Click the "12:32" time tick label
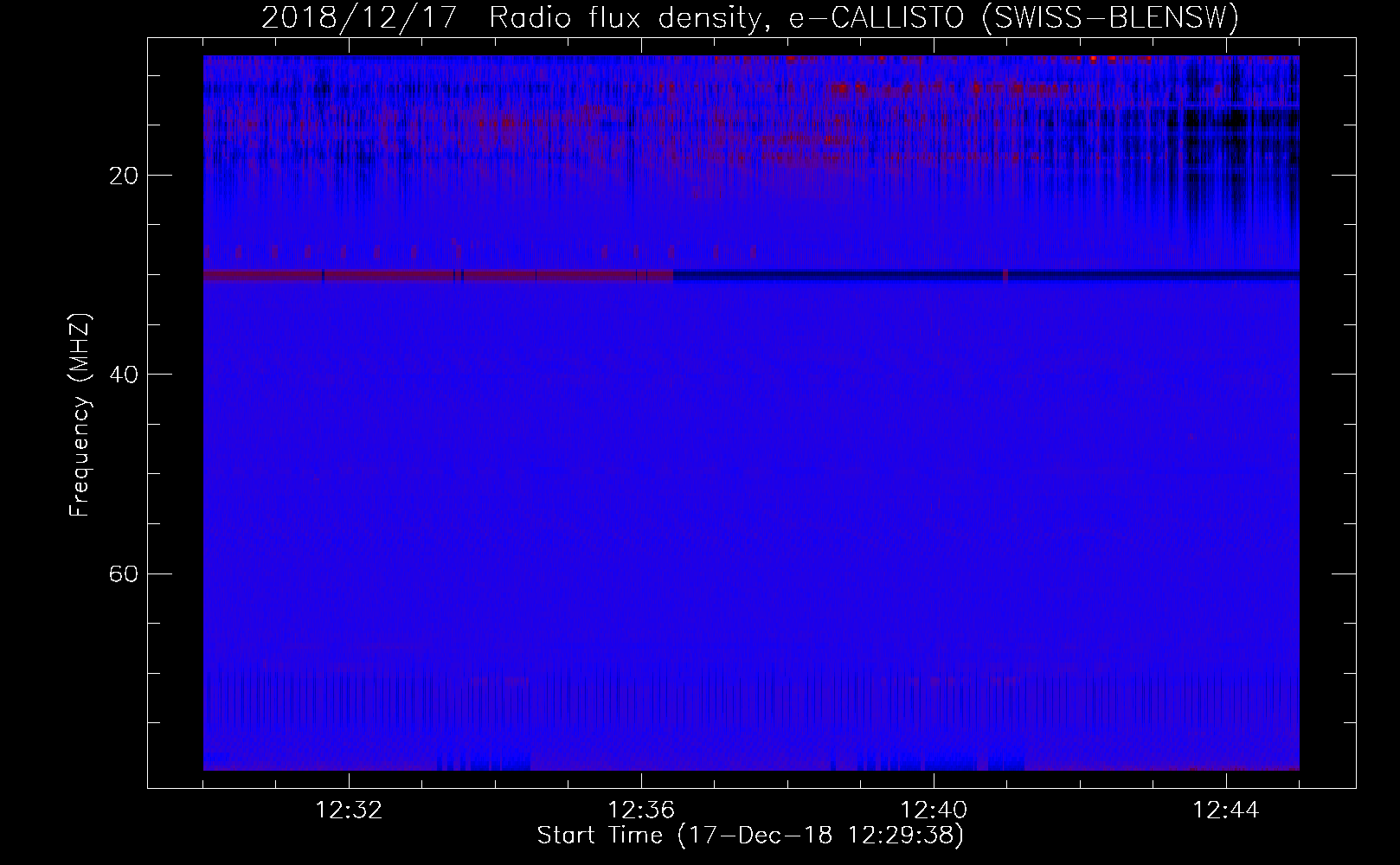 (x=349, y=811)
